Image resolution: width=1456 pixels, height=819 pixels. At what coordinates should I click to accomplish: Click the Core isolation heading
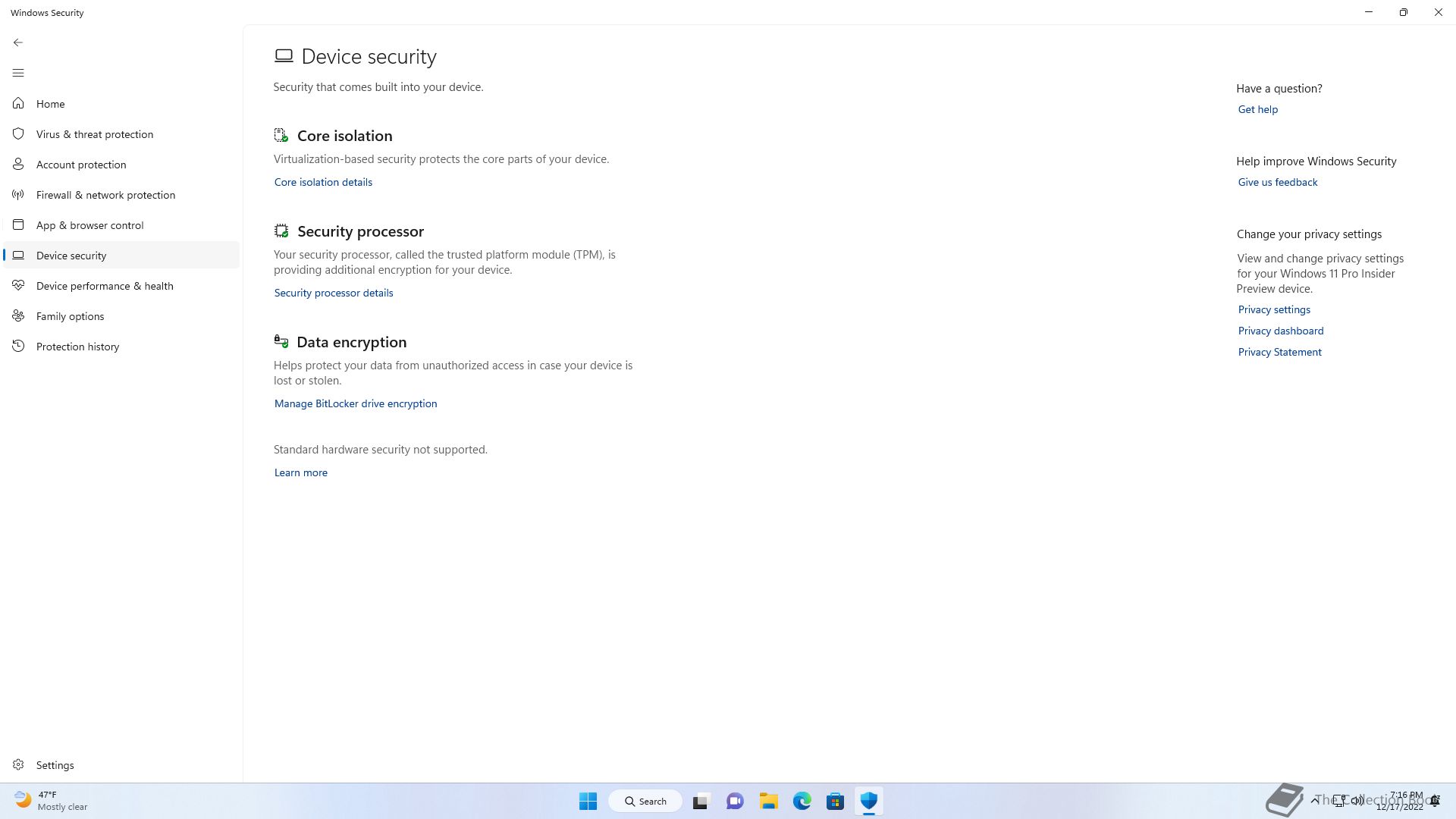(x=345, y=136)
